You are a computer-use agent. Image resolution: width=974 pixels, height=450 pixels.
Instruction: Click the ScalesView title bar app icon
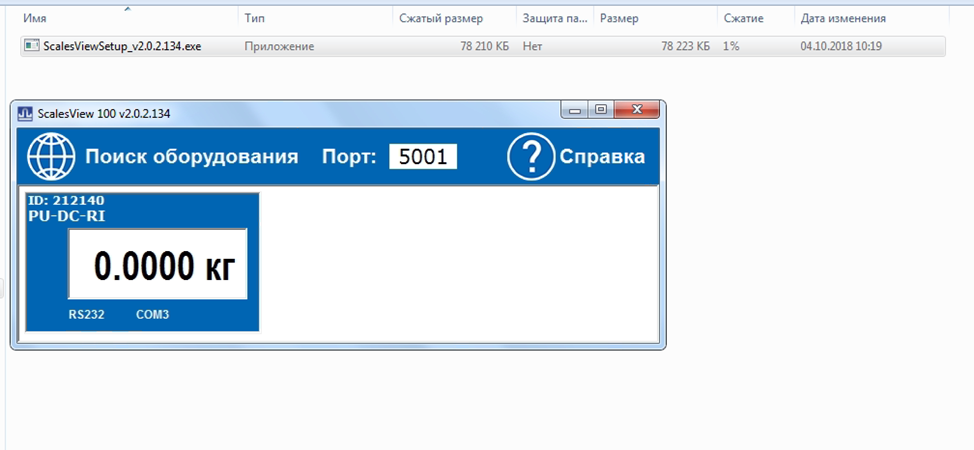click(25, 114)
